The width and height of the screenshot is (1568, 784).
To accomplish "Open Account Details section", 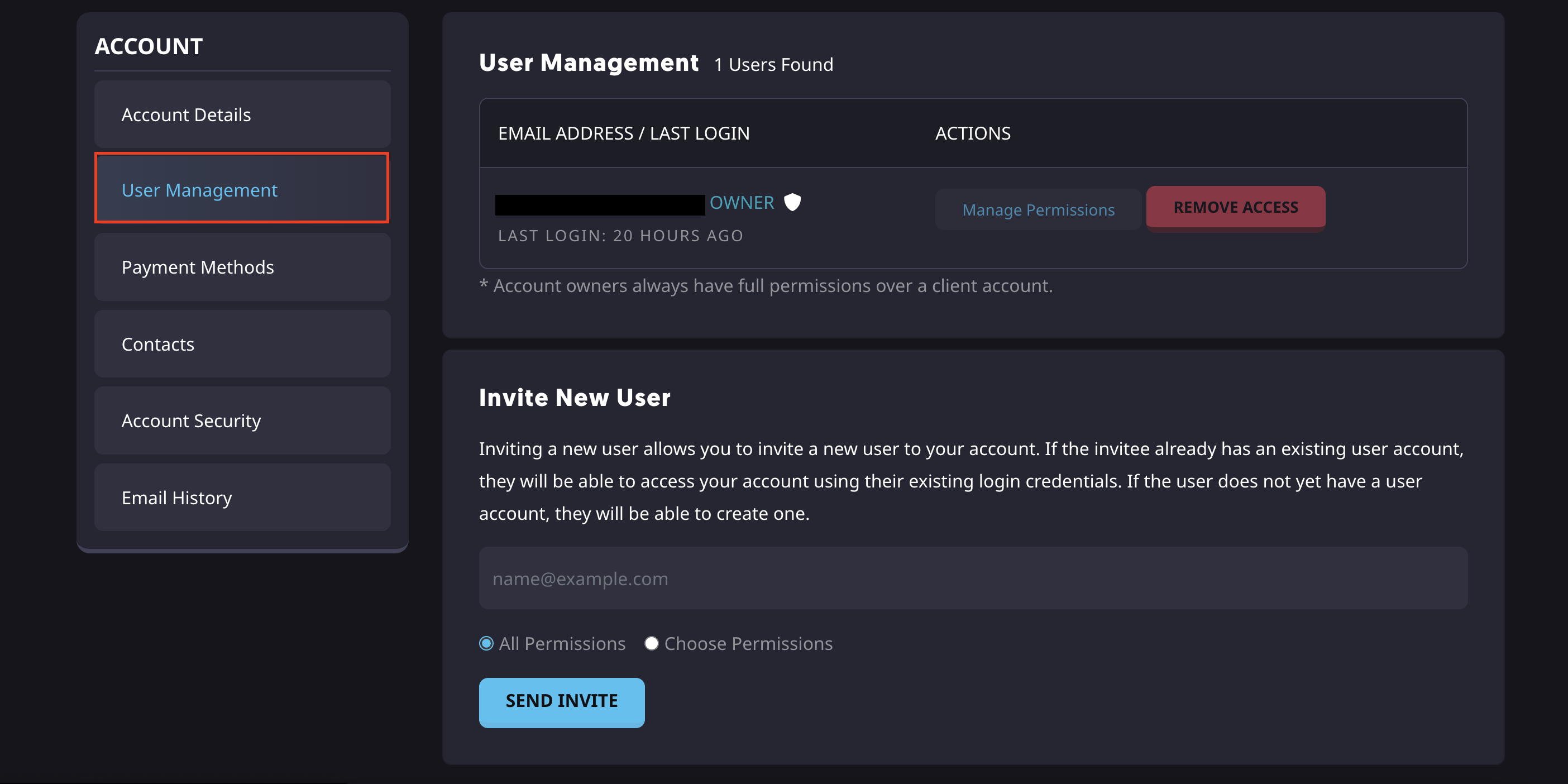I will point(242,114).
